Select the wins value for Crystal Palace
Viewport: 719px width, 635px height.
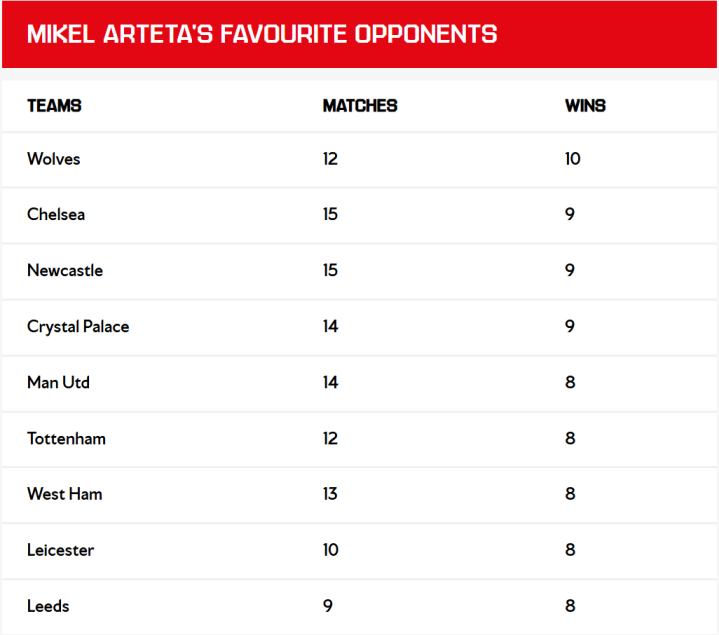570,327
